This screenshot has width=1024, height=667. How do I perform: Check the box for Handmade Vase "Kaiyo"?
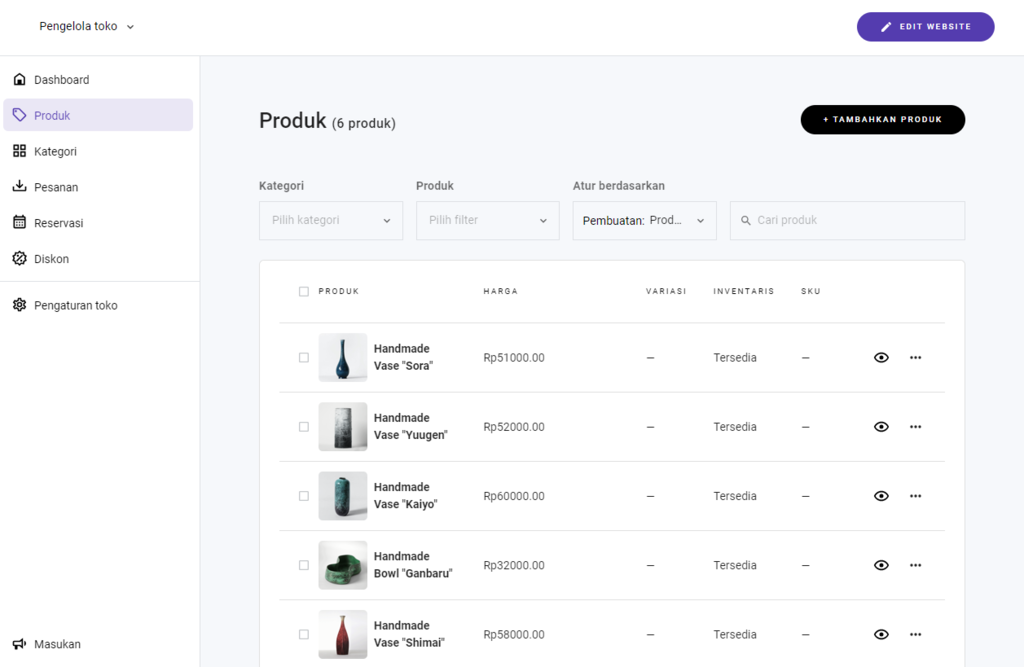(304, 496)
